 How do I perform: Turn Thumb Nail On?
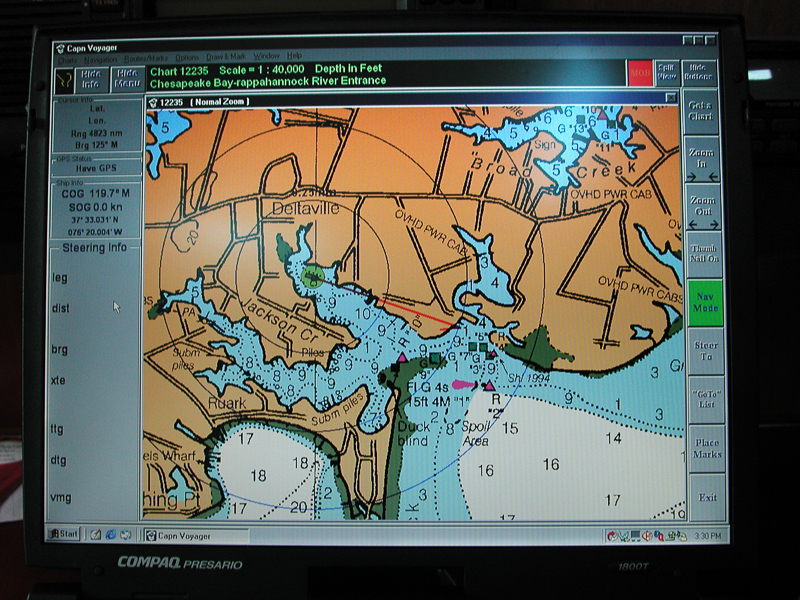point(704,254)
